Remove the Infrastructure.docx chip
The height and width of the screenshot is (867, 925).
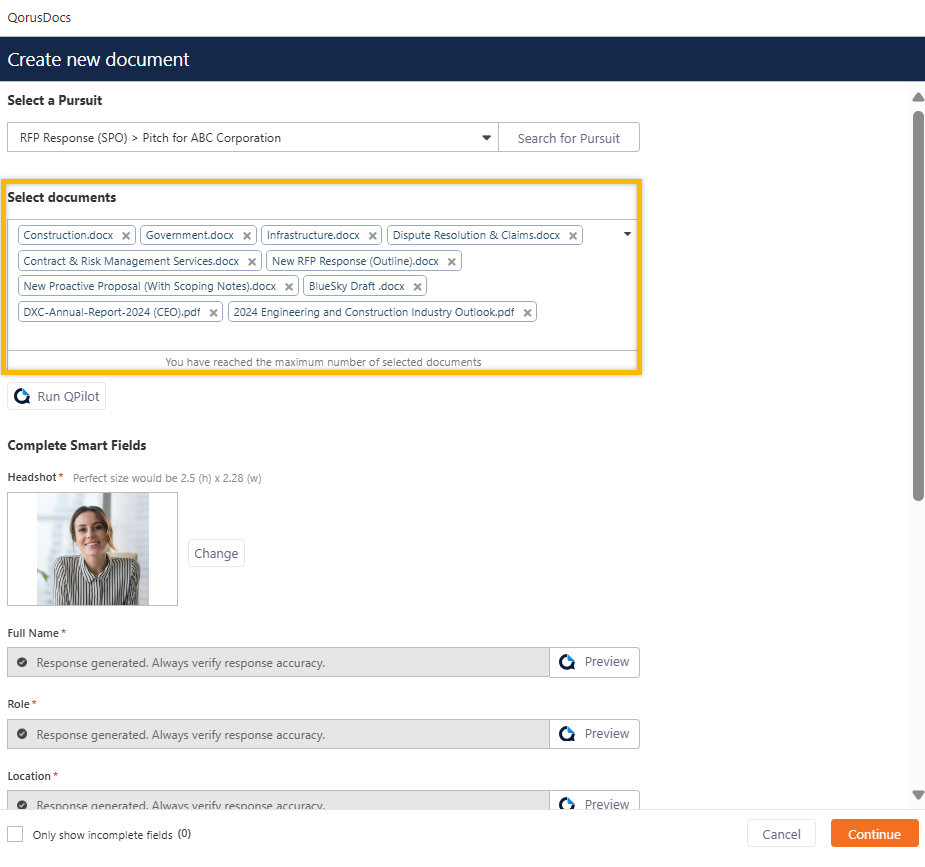[373, 236]
